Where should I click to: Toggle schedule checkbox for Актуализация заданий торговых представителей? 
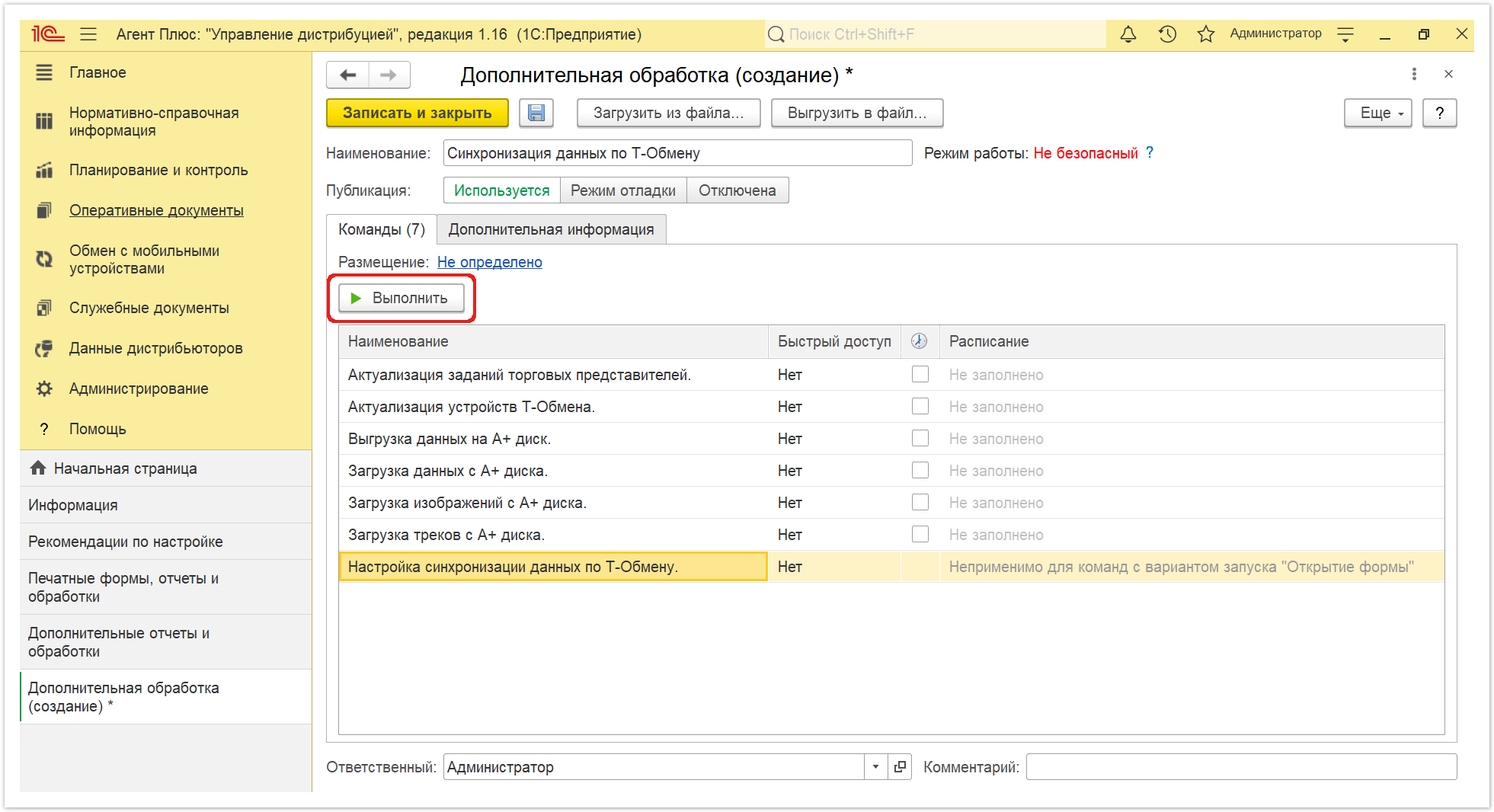click(x=920, y=374)
